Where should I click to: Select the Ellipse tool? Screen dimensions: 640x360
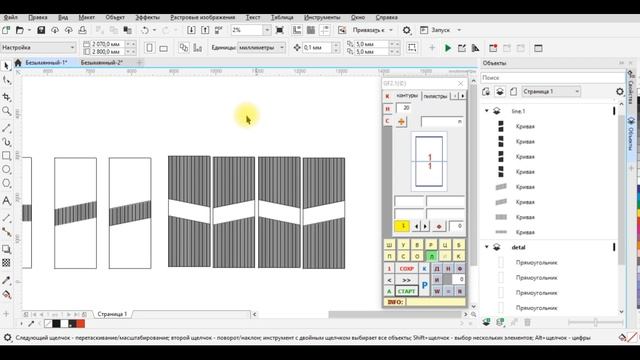pos(6,169)
